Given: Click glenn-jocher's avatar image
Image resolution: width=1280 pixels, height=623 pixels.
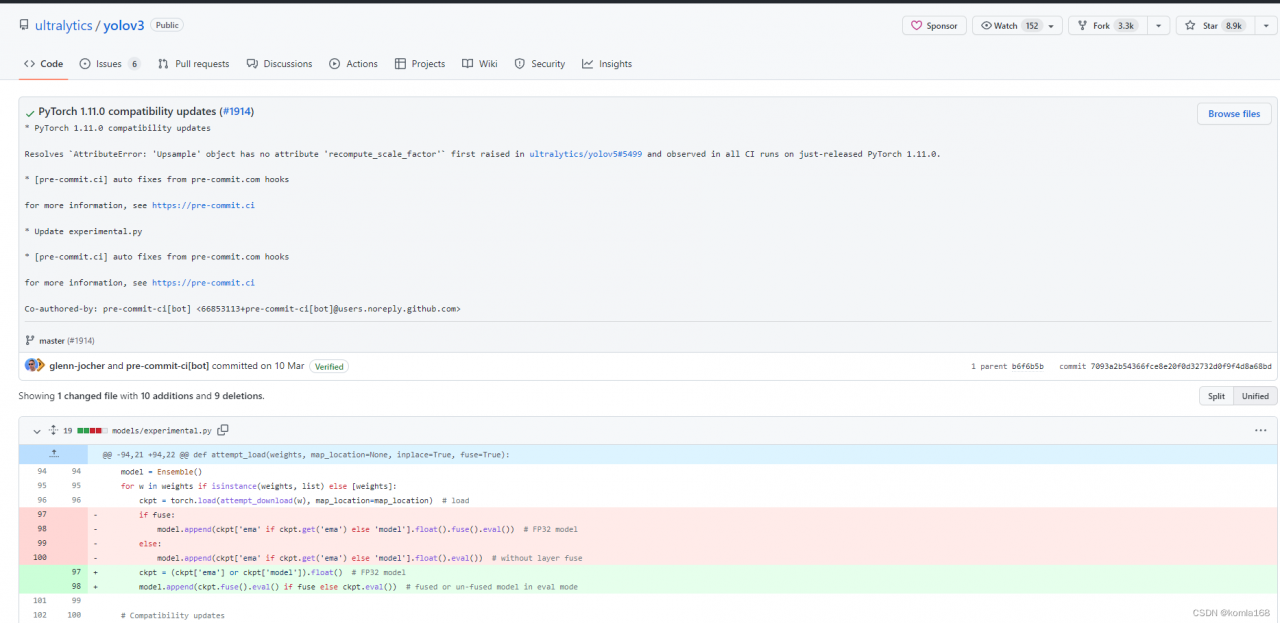Looking at the screenshot, I should pos(32,366).
